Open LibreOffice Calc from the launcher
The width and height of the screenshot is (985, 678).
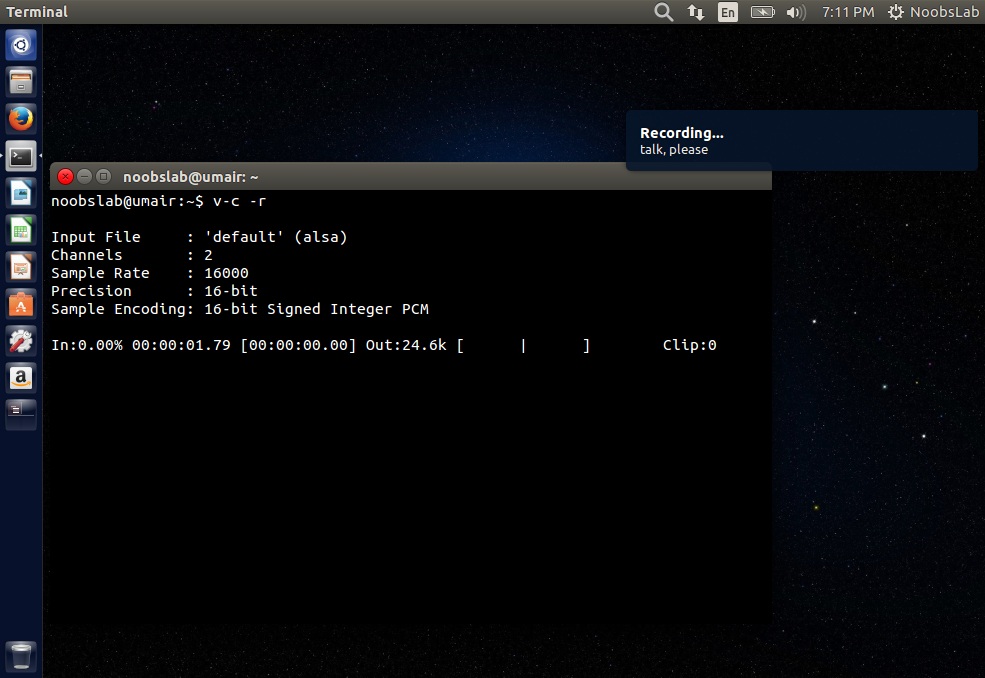(21, 230)
